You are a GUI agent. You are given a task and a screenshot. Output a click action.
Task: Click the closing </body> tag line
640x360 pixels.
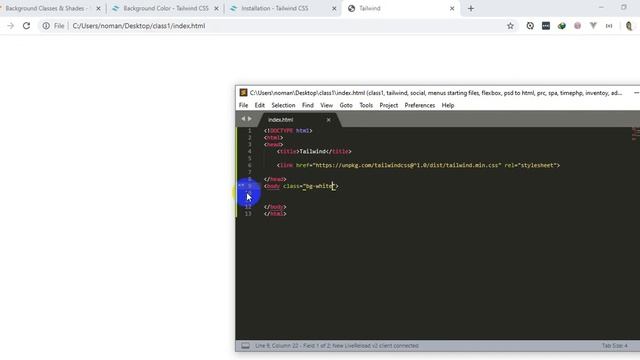coord(275,207)
